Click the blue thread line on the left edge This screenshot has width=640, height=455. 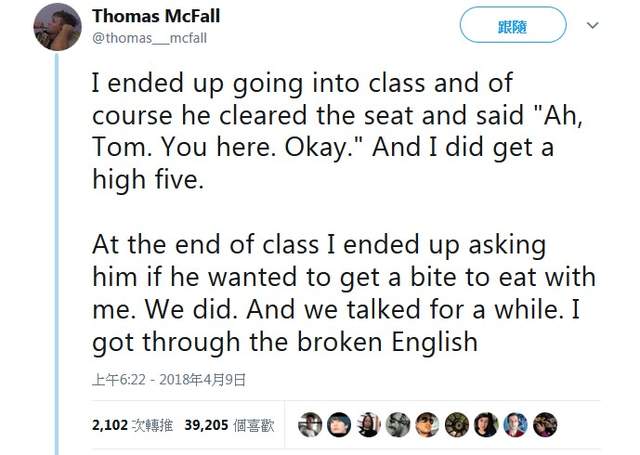[x=57, y=250]
